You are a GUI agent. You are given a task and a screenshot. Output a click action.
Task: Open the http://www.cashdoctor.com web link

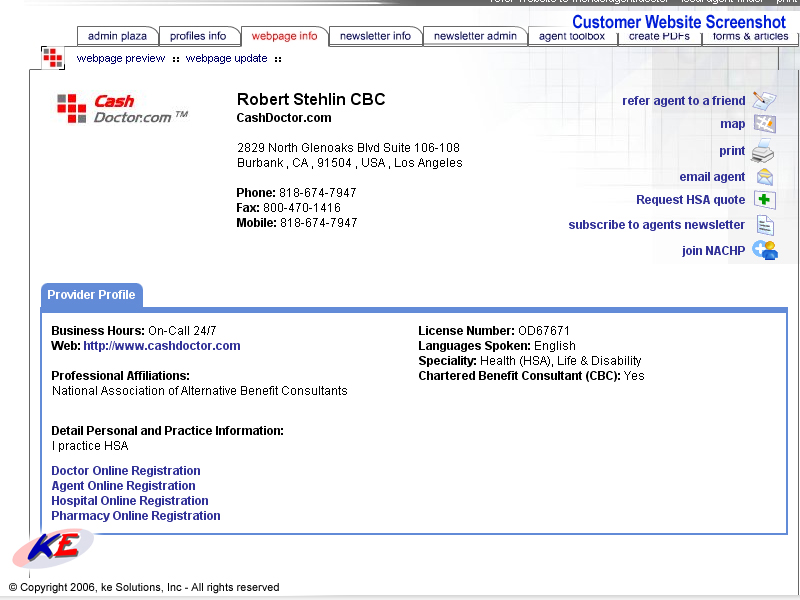(x=162, y=346)
